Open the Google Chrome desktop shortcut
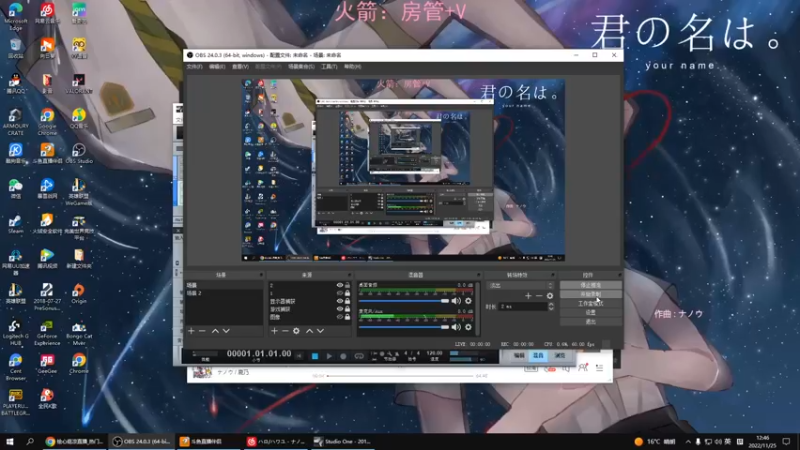800x450 pixels. 47,121
